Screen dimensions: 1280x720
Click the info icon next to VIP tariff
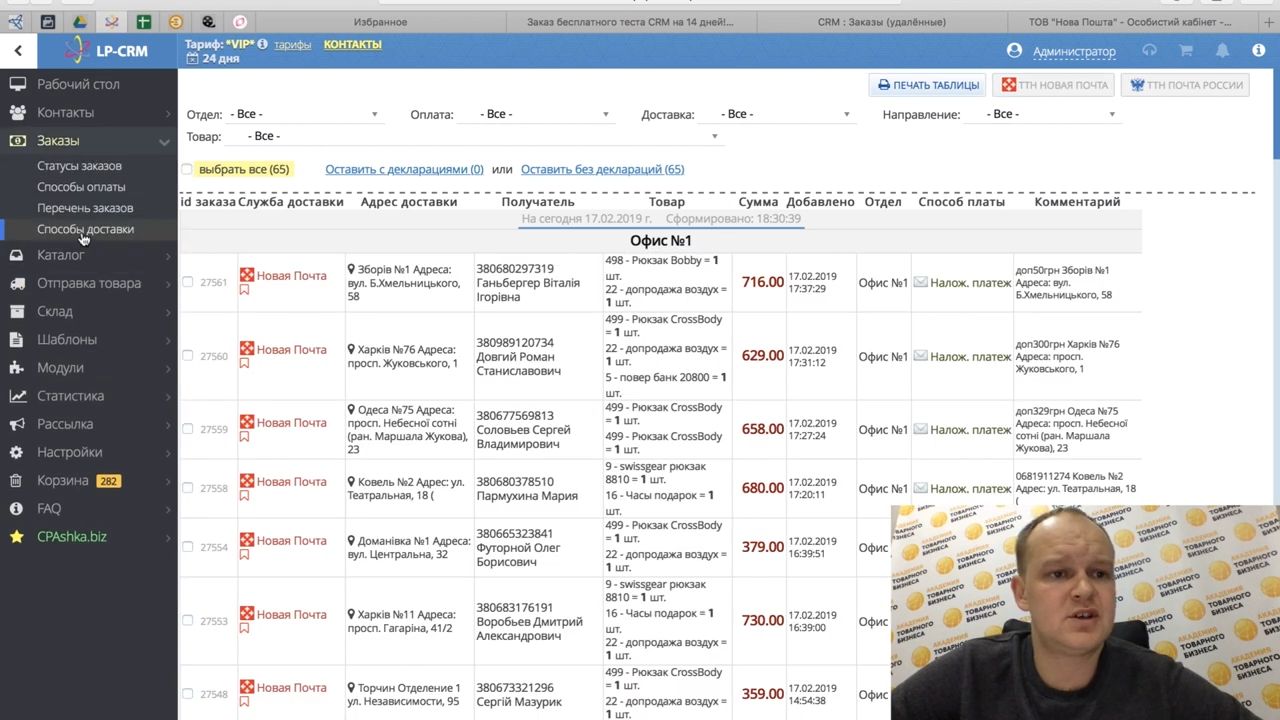pyautogui.click(x=262, y=44)
